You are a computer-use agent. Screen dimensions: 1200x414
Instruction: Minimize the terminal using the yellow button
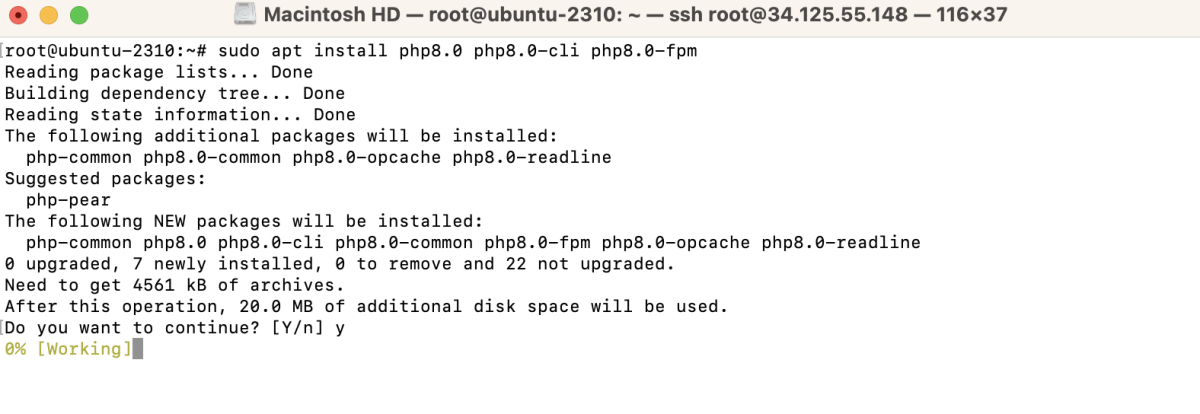(x=49, y=16)
